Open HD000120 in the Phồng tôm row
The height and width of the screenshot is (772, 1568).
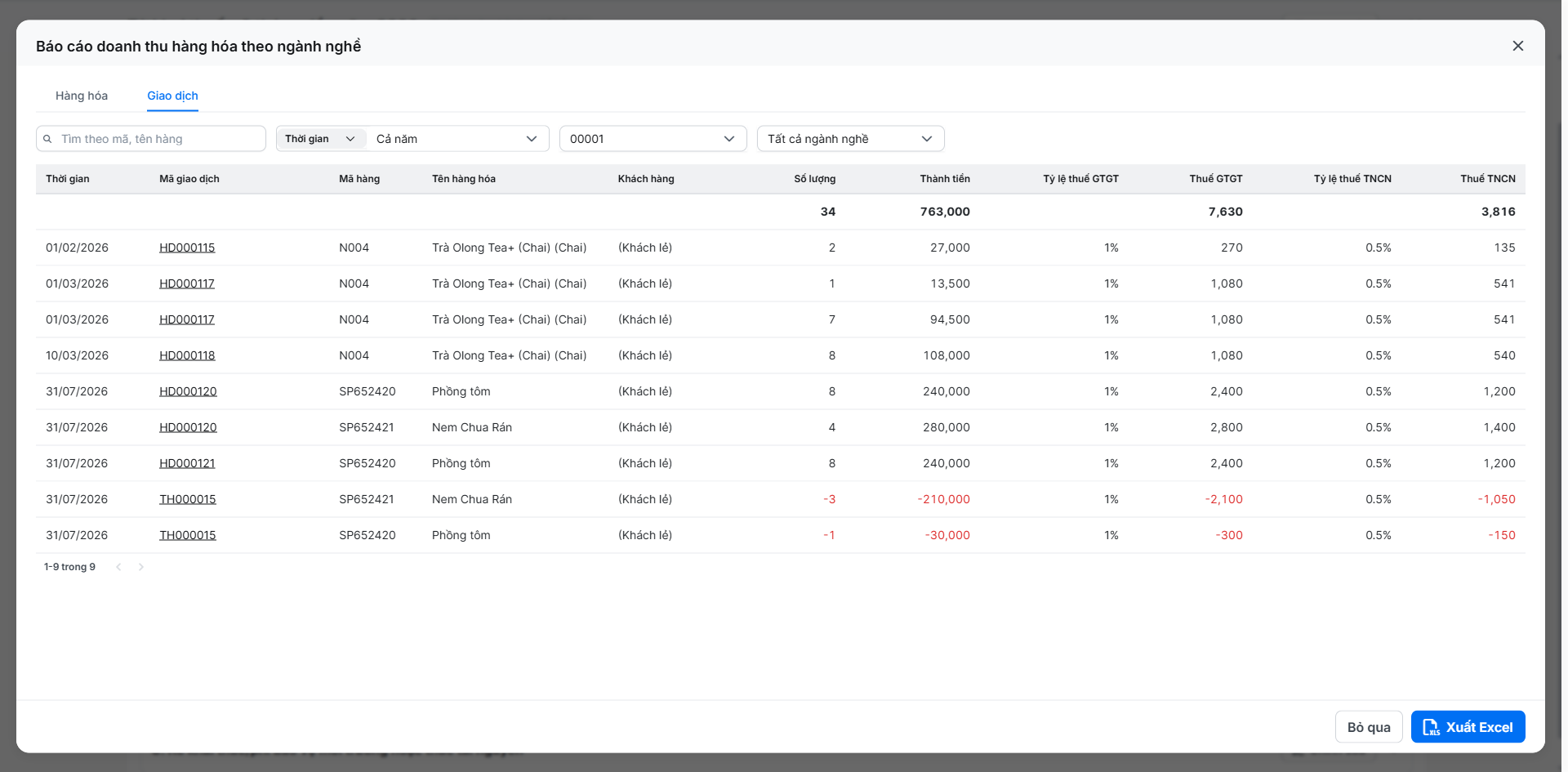(188, 391)
